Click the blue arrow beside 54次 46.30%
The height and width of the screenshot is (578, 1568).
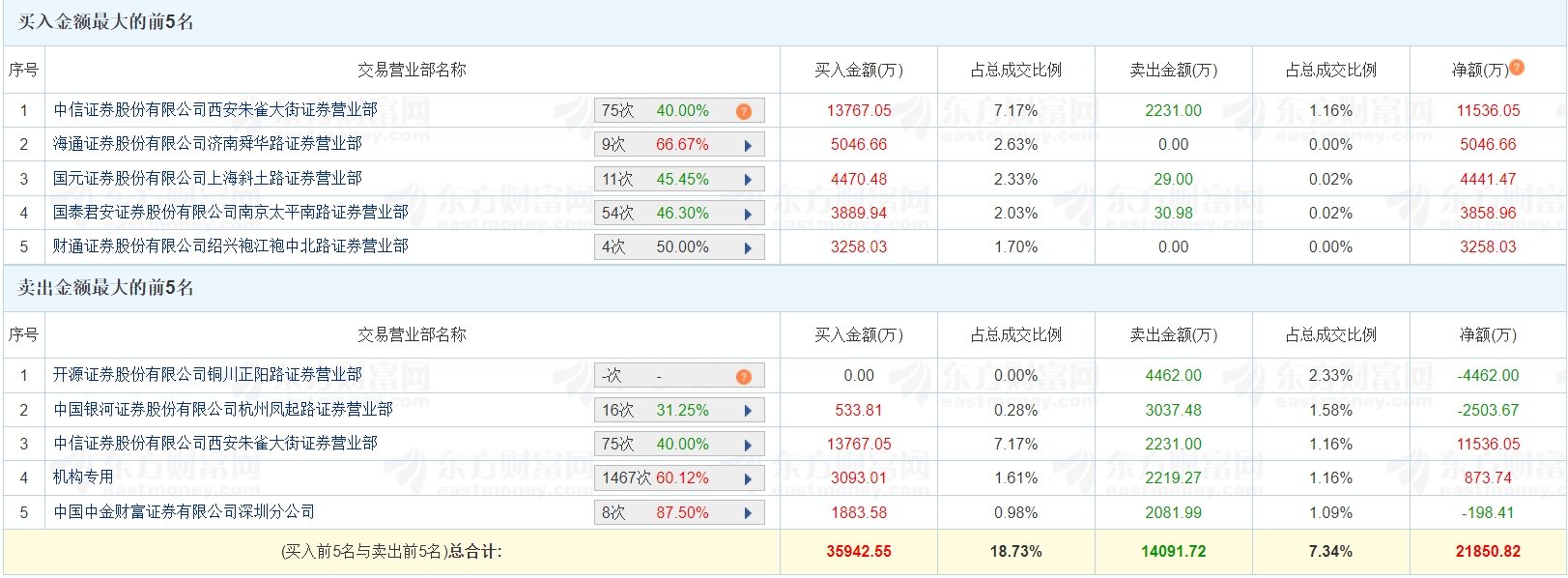tap(748, 214)
